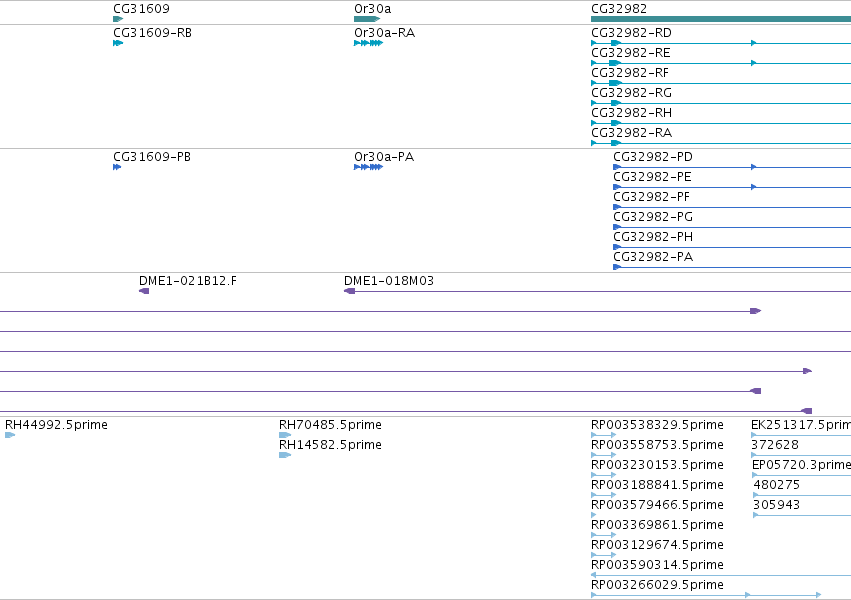851x600 pixels.
Task: Select the Or30a-PA coding exon glyph
Action: (369, 167)
